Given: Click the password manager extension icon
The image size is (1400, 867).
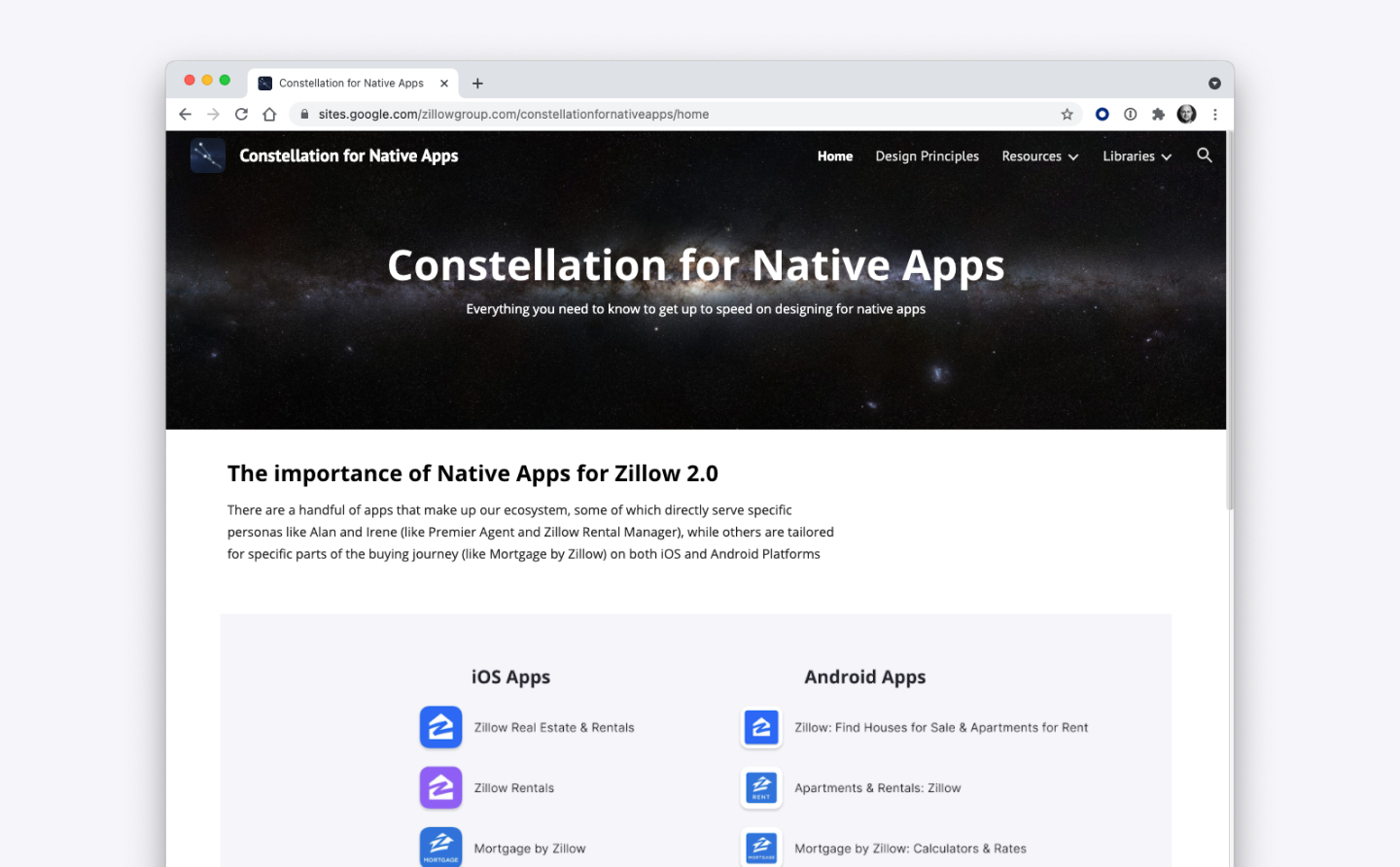Looking at the screenshot, I should (1130, 115).
